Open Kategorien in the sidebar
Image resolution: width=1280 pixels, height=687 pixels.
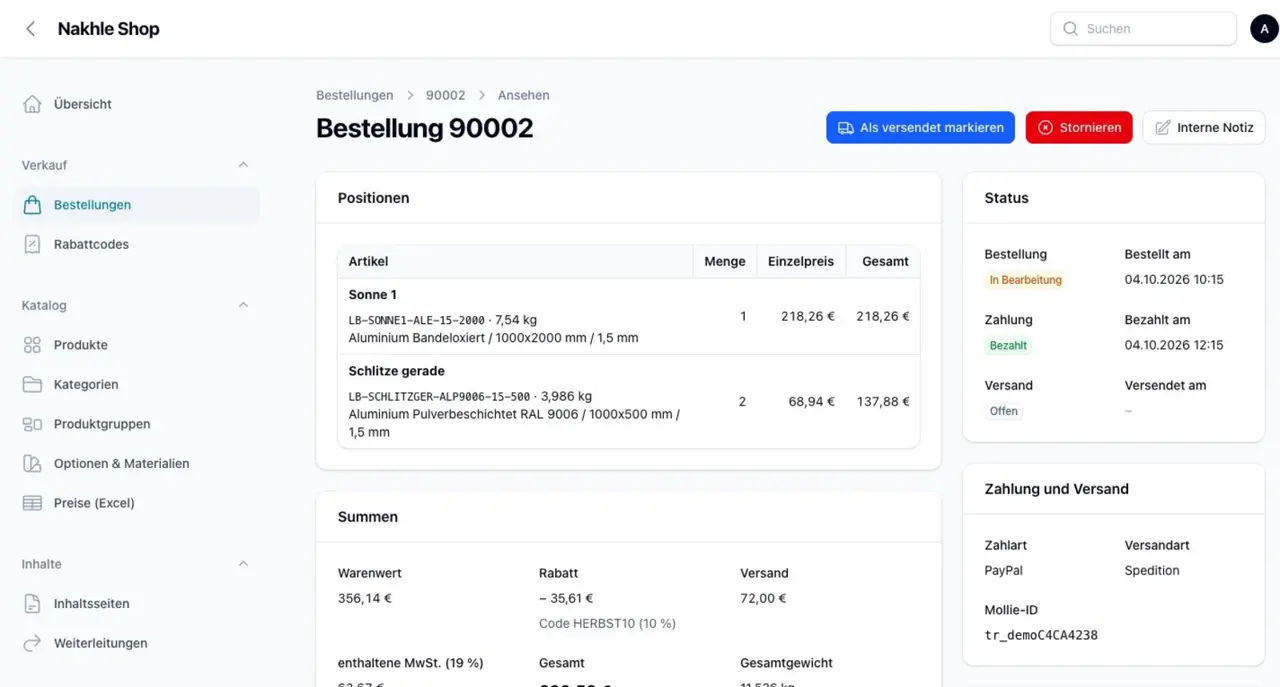[136, 384]
